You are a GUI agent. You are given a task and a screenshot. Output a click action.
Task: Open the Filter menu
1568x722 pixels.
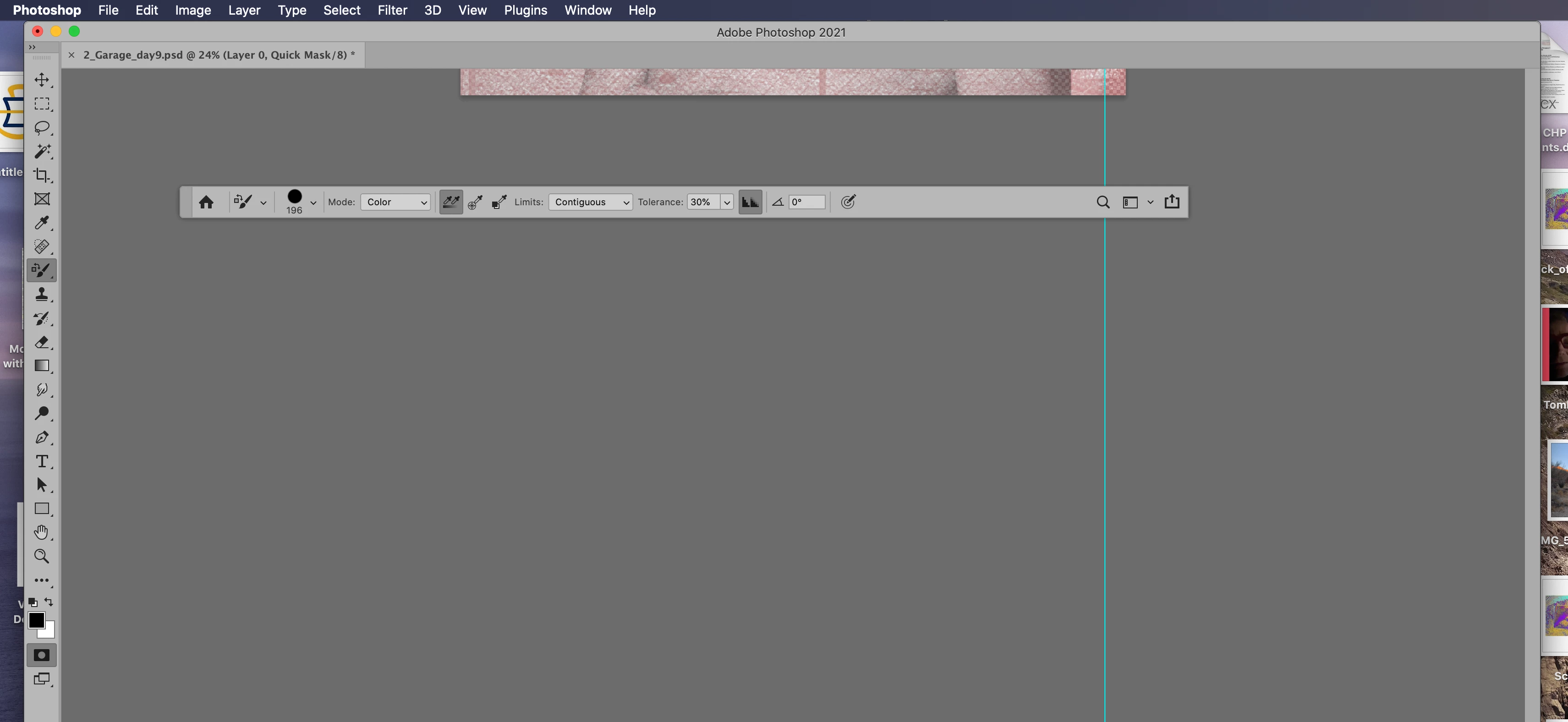coord(392,11)
